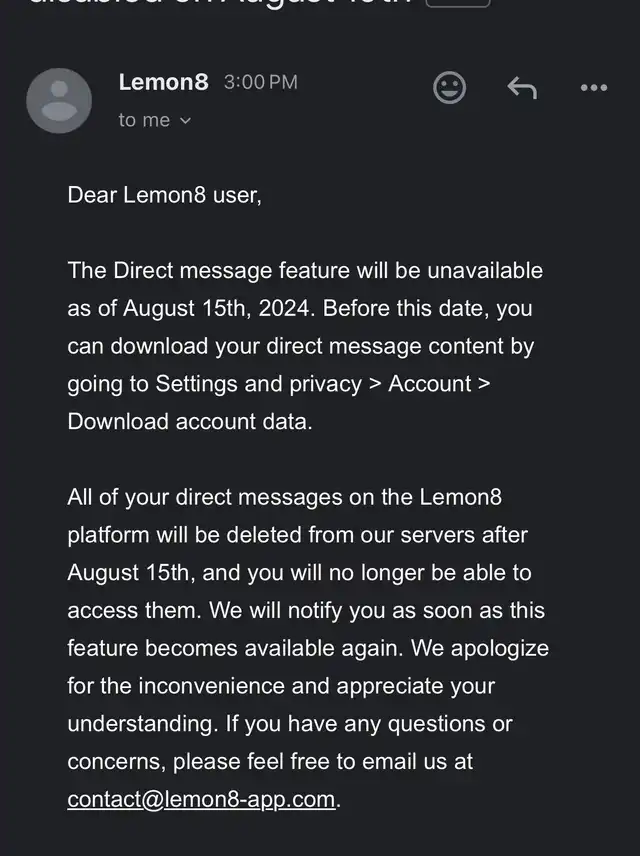The image size is (640, 856).
Task: View the sender's profile avatar
Action: pyautogui.click(x=59, y=100)
